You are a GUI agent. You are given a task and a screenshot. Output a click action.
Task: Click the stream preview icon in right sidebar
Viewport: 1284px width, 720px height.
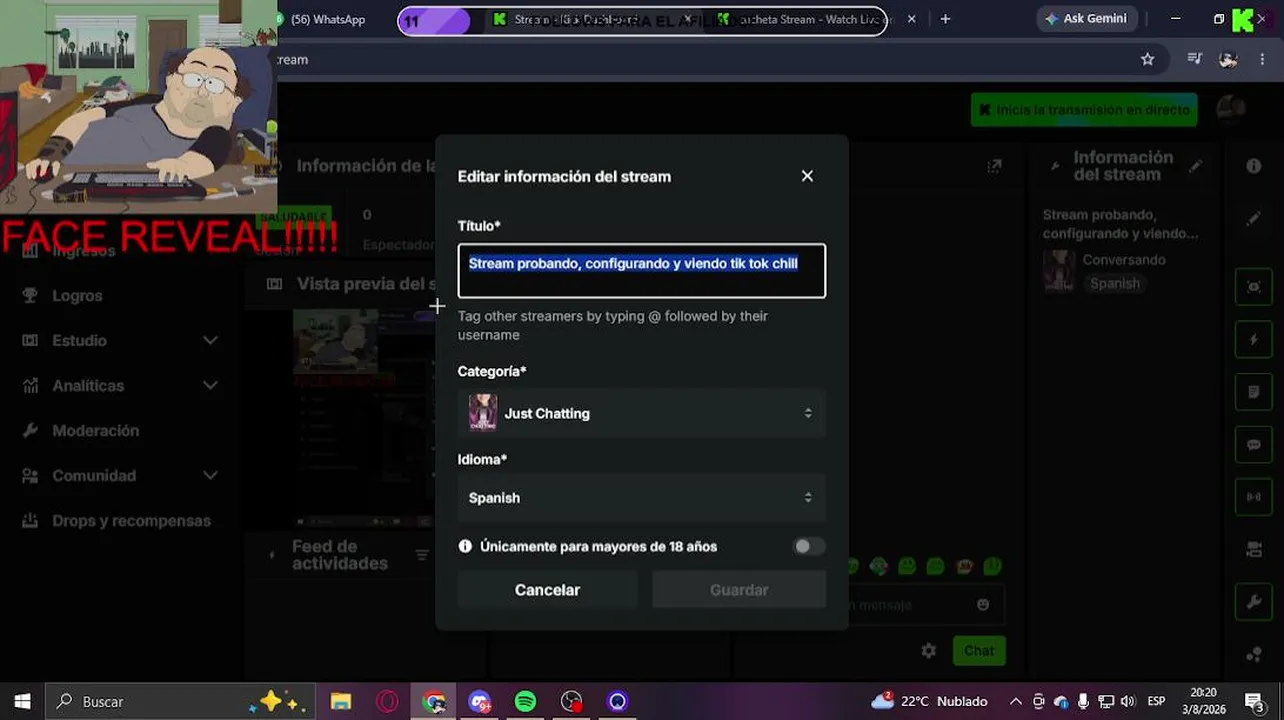[x=1254, y=286]
